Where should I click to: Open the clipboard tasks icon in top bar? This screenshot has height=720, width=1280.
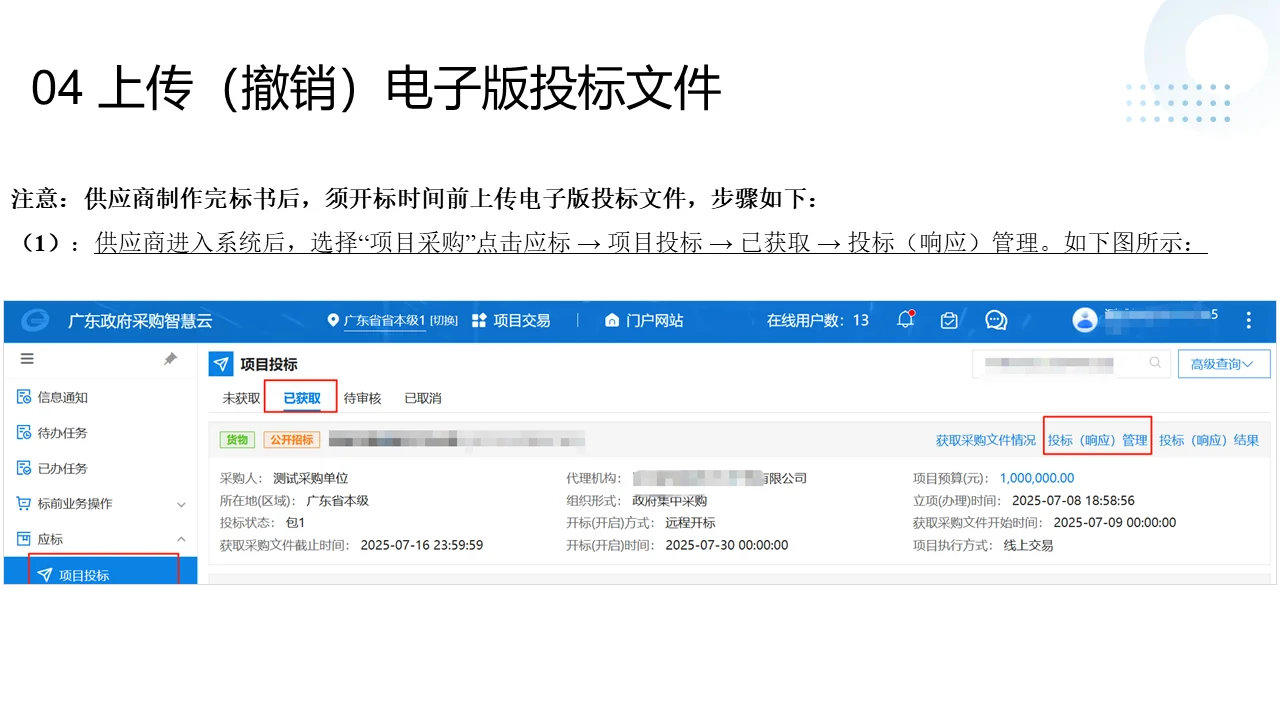coord(948,321)
